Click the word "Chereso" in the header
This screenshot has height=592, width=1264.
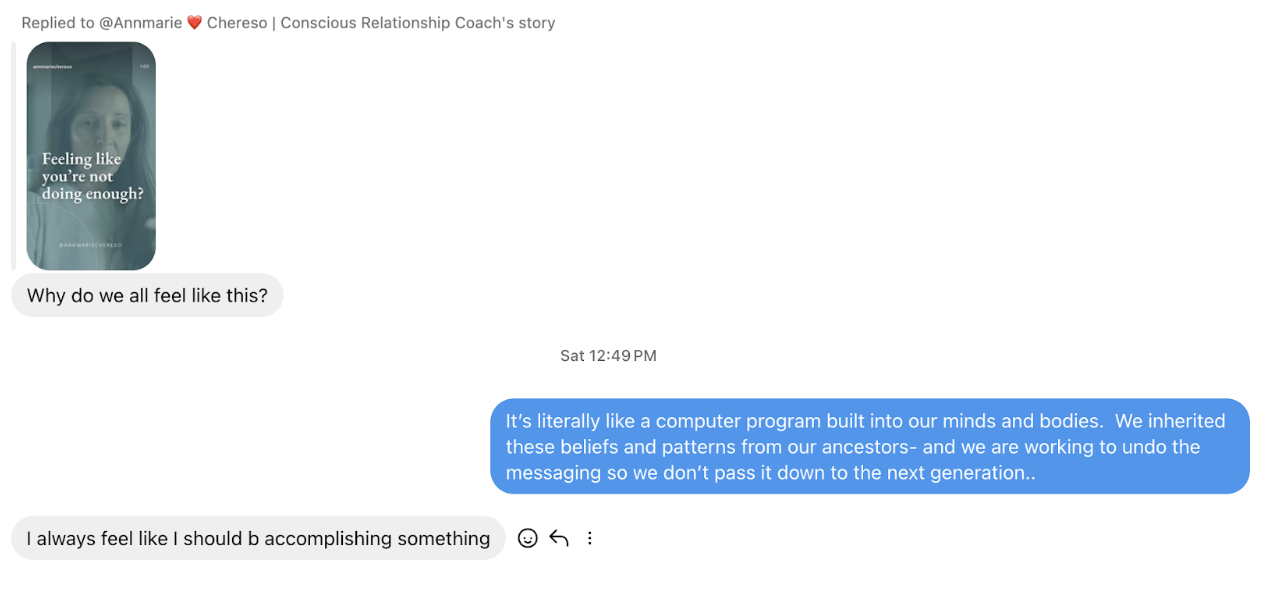coord(236,23)
